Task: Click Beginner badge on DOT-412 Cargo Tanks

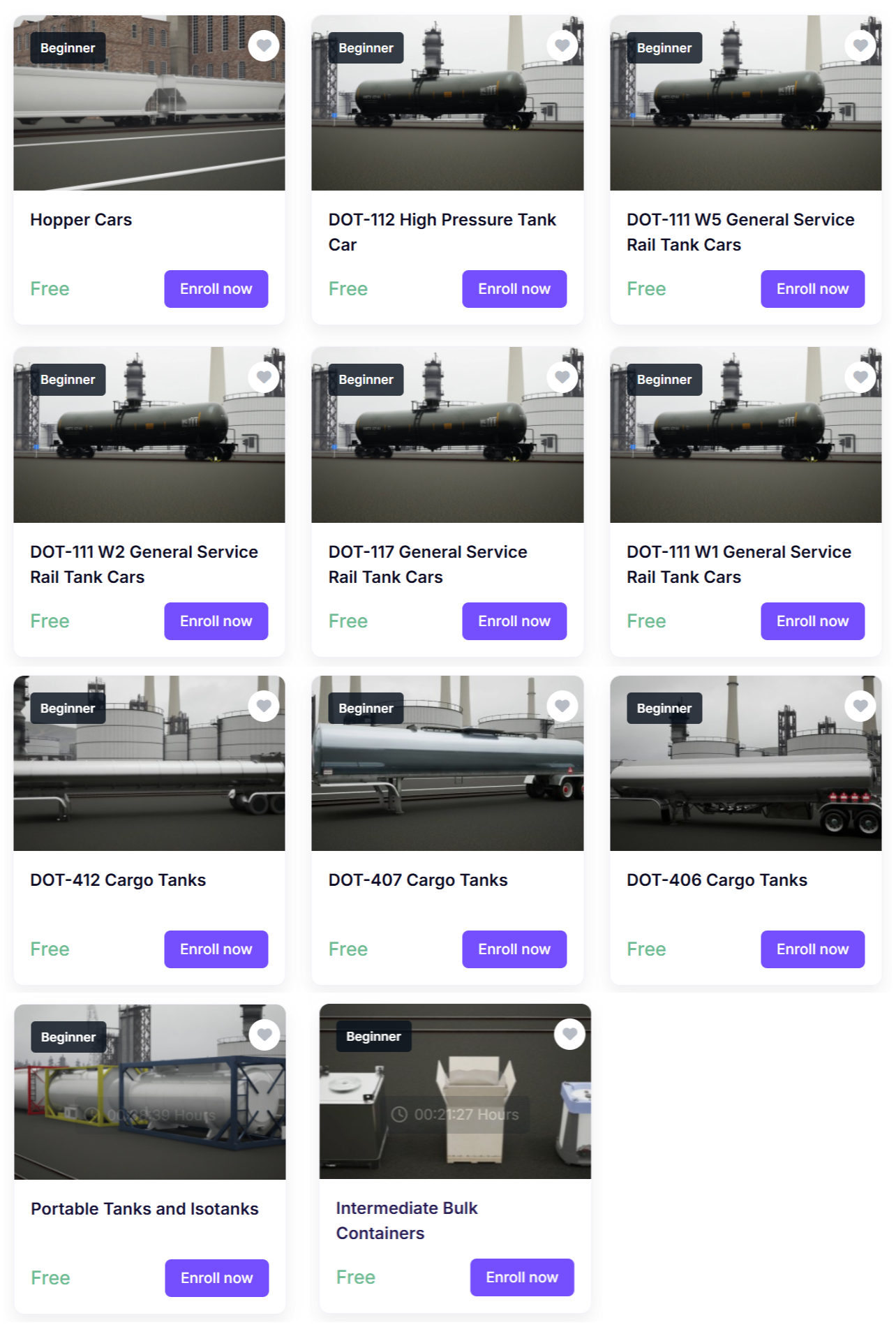Action: tap(68, 709)
